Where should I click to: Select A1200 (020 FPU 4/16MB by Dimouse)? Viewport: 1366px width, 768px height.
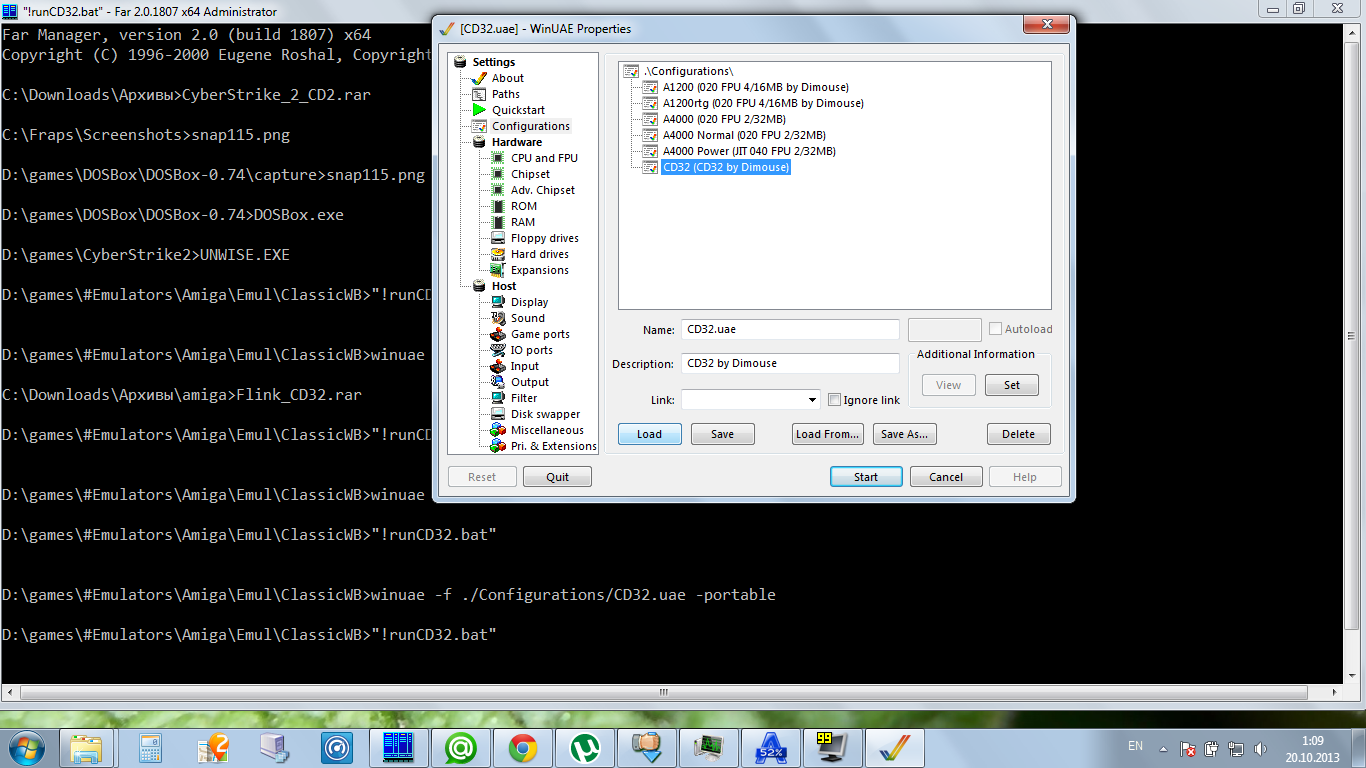(x=755, y=87)
